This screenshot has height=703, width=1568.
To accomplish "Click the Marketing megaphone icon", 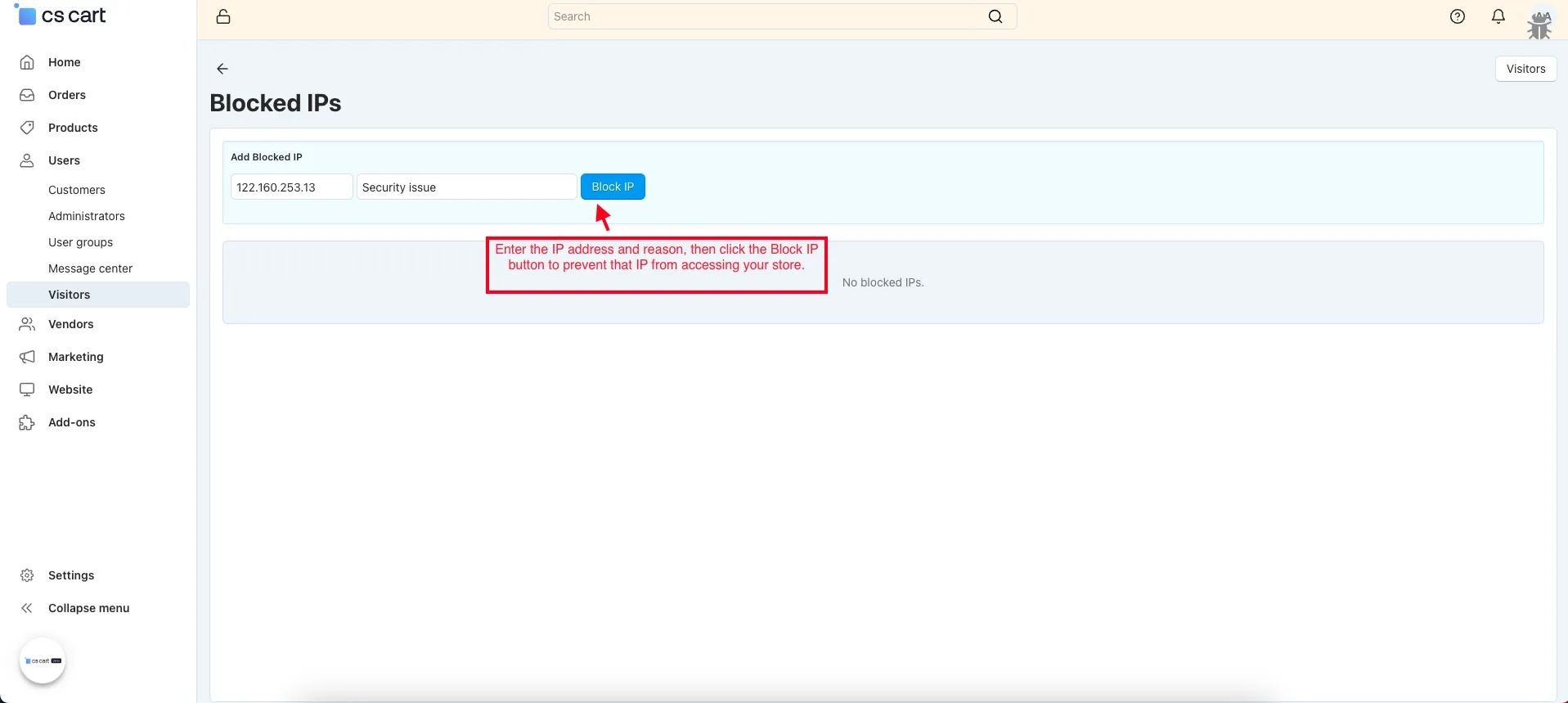I will pyautogui.click(x=27, y=357).
